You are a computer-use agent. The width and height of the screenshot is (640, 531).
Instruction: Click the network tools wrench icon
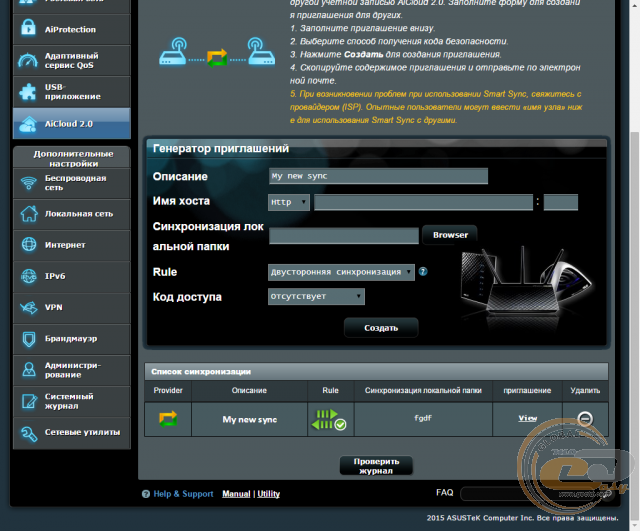[x=29, y=433]
